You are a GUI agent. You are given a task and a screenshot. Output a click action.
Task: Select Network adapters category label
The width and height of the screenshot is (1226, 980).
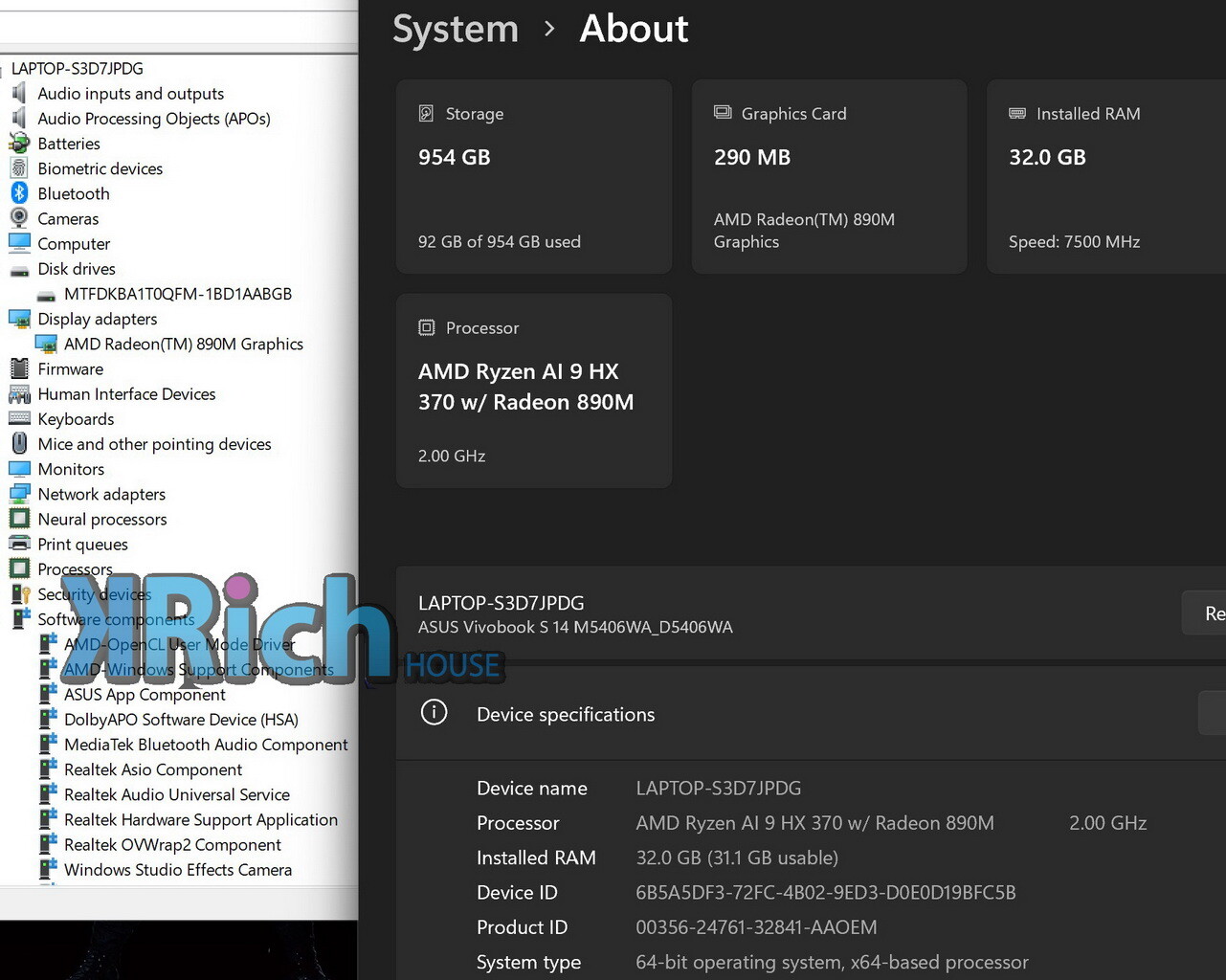[x=101, y=494]
